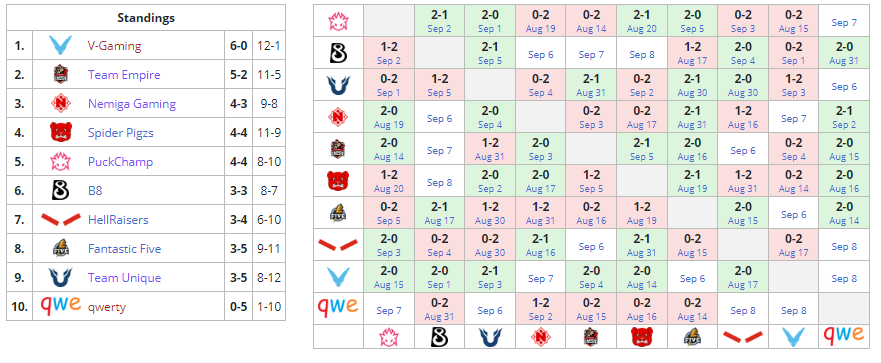Open the Team Empire team link
Image resolution: width=881 pixels, height=363 pixels.
coord(124,75)
